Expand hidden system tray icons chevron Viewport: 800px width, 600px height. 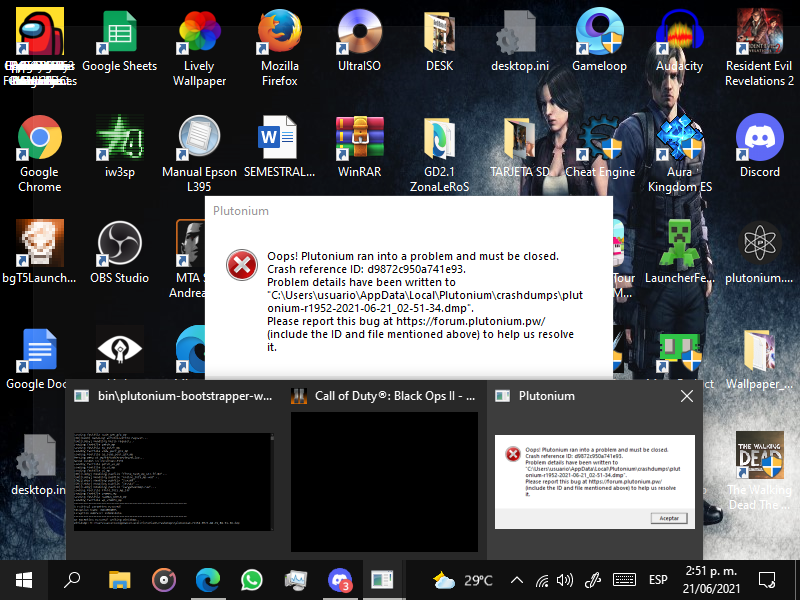click(517, 580)
